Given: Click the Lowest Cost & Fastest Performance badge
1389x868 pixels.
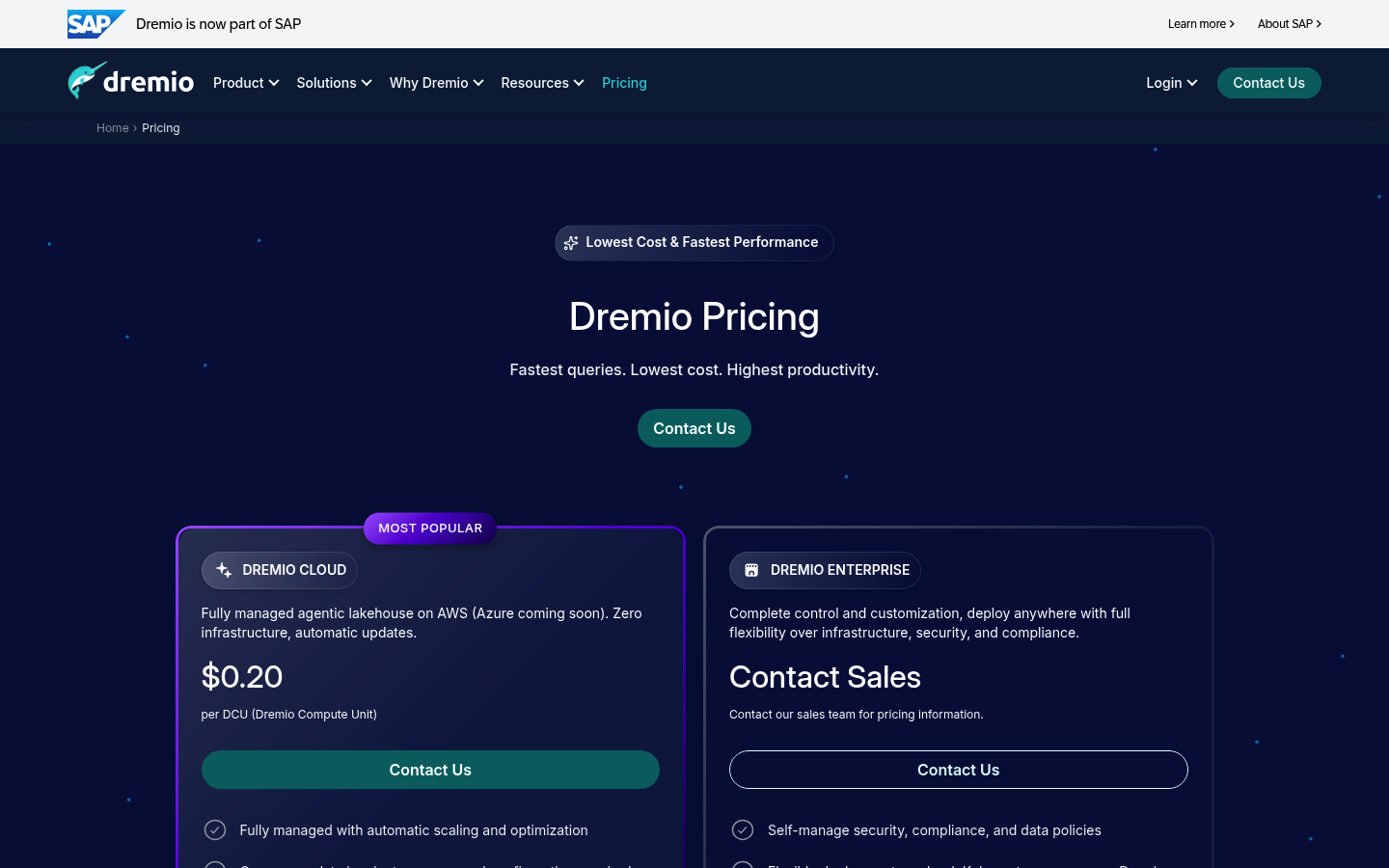Looking at the screenshot, I should 694,243.
